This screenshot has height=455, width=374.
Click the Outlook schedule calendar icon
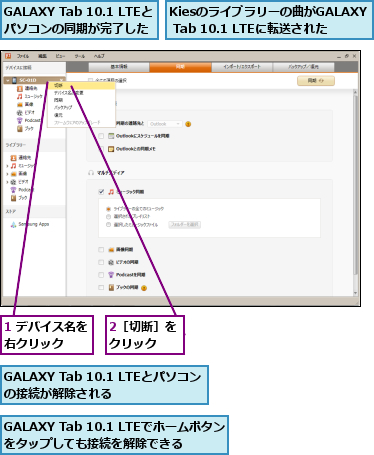[111, 136]
